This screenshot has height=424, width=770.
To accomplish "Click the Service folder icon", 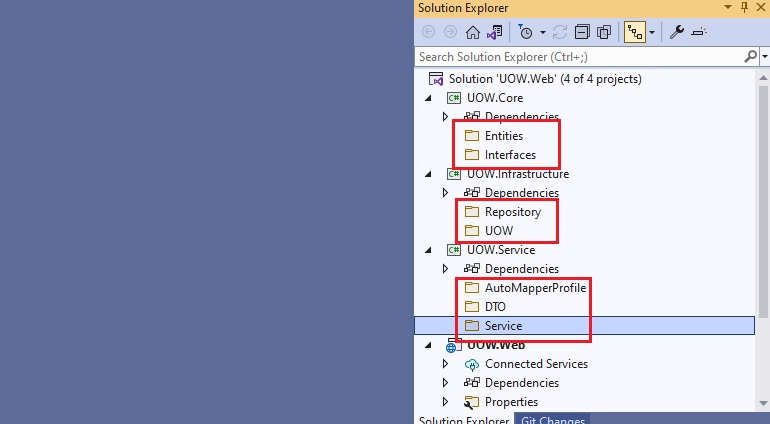I will tap(472, 326).
